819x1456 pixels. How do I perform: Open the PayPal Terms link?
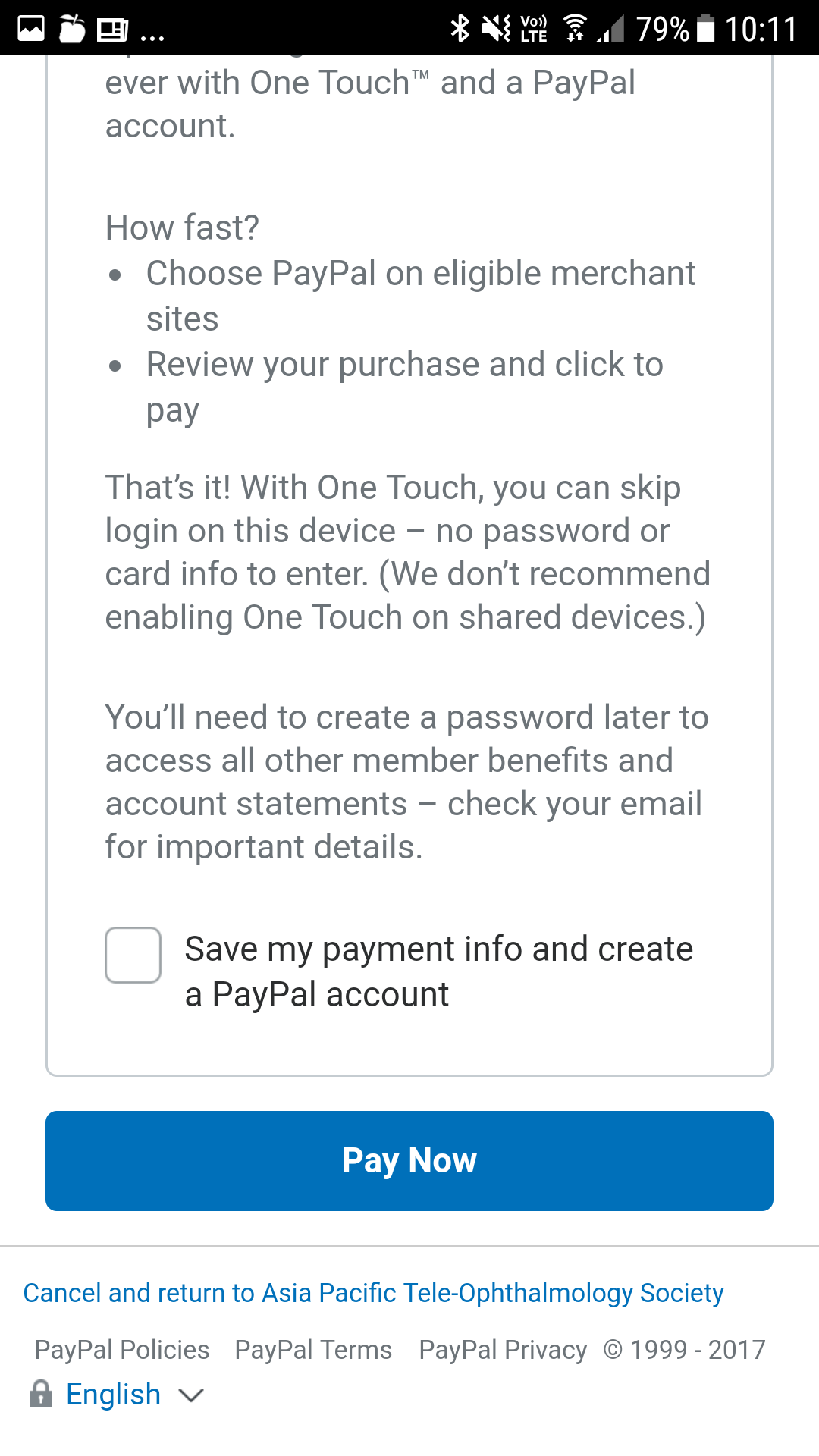tap(313, 1350)
